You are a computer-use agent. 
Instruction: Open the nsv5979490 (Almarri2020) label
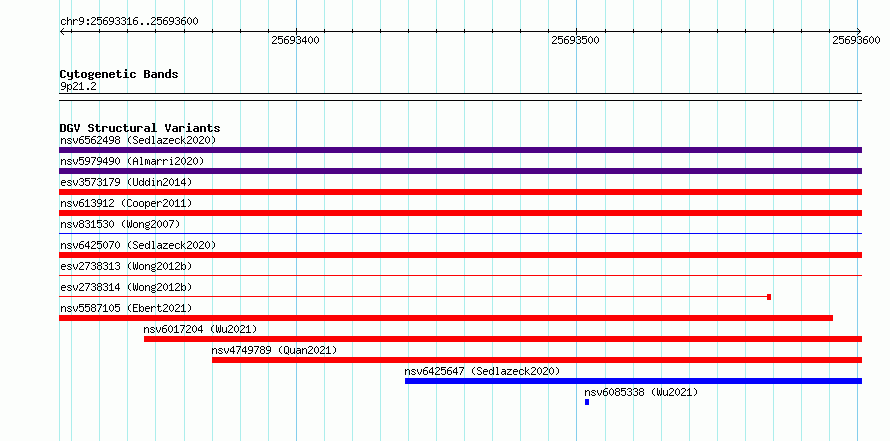click(132, 161)
